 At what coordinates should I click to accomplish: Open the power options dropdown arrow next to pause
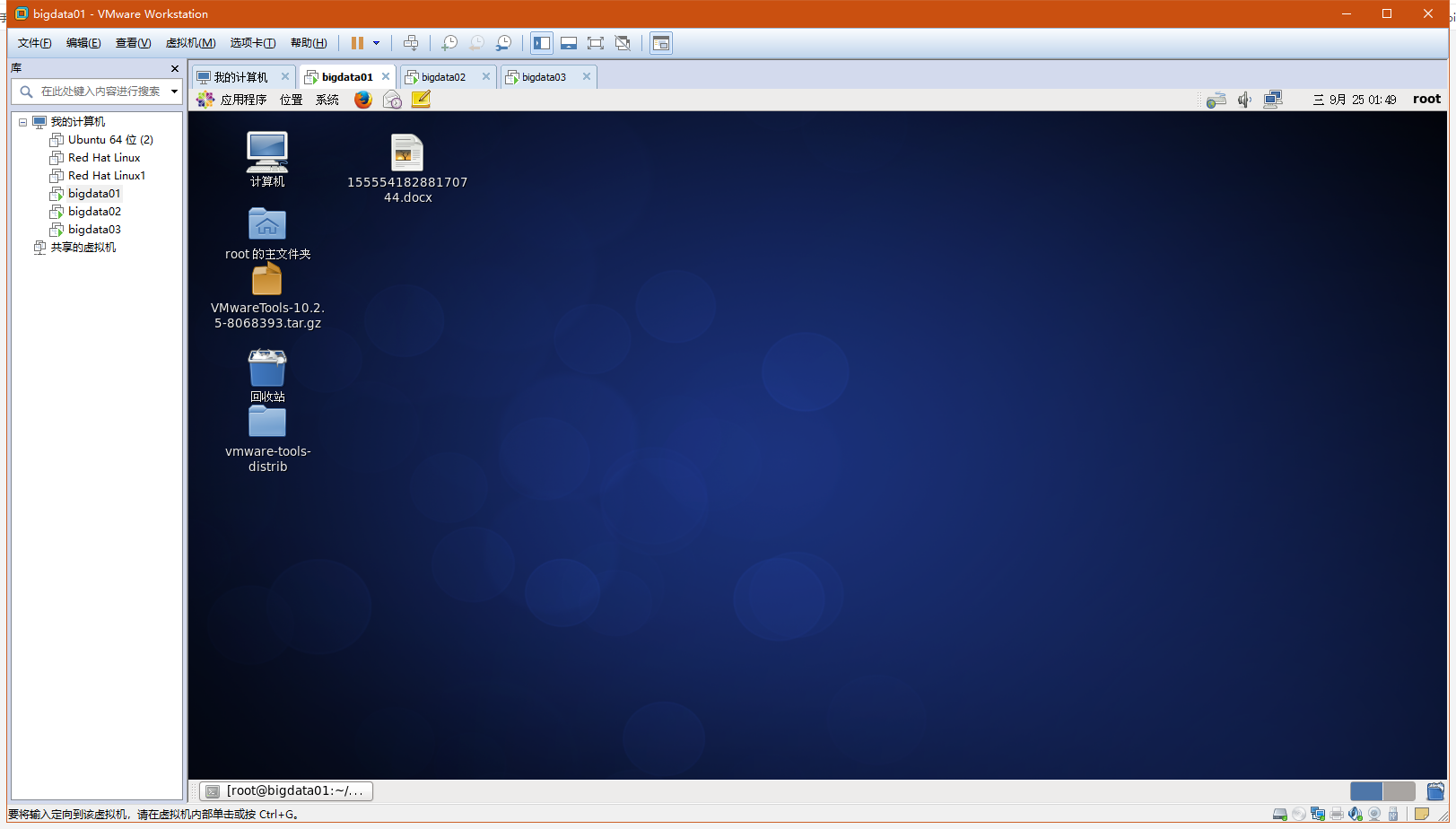[x=376, y=43]
